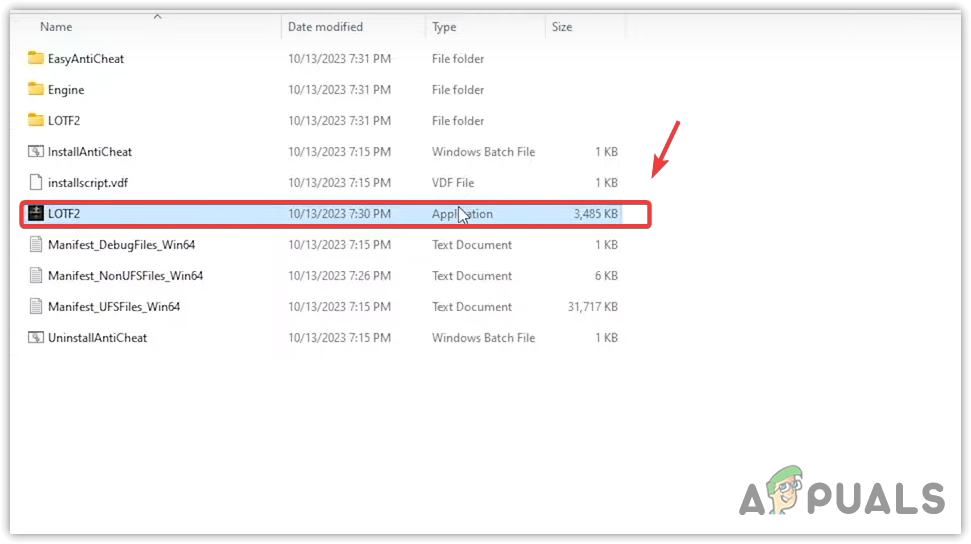Click the installscript.vdf file icon

(x=36, y=182)
